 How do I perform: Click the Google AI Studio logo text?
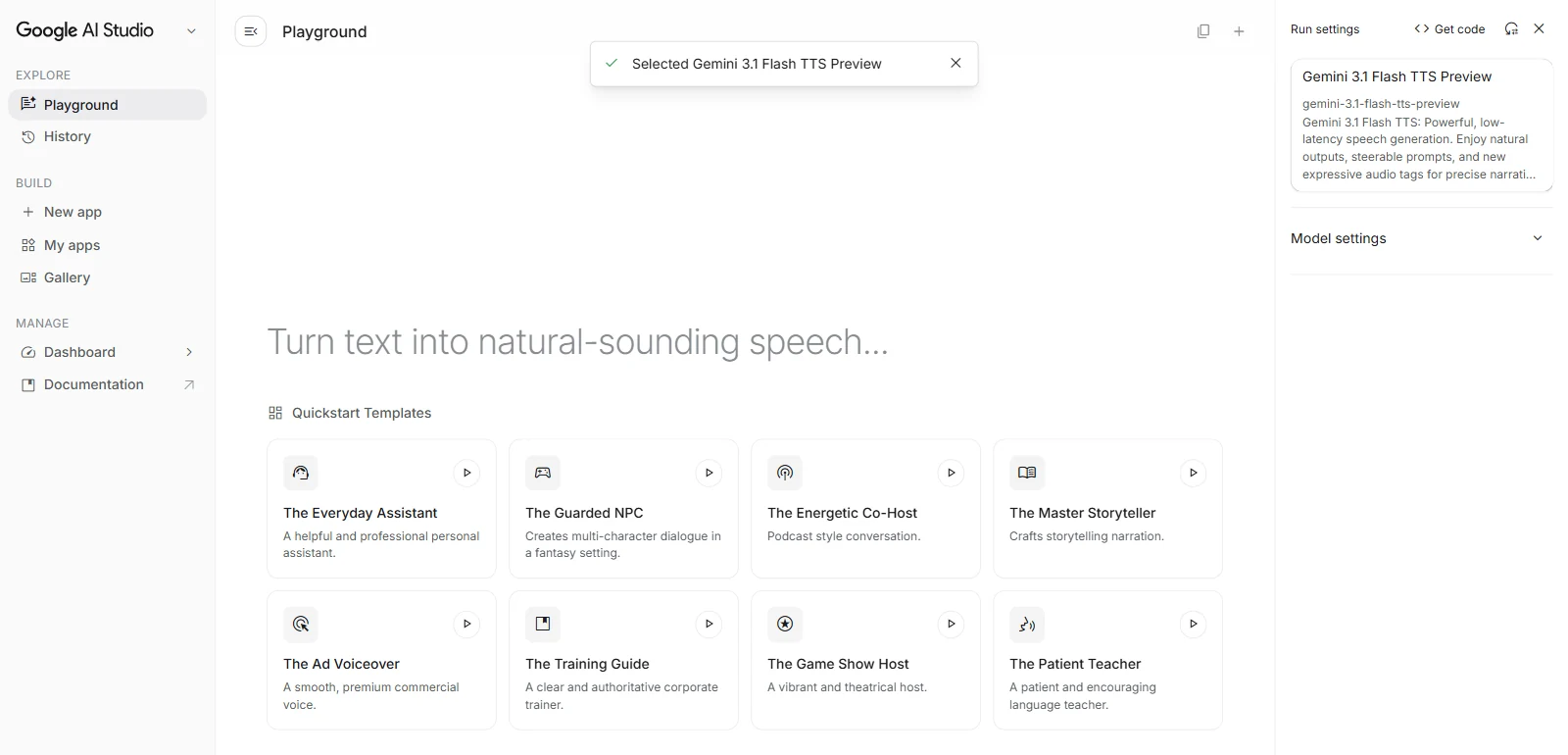85,30
